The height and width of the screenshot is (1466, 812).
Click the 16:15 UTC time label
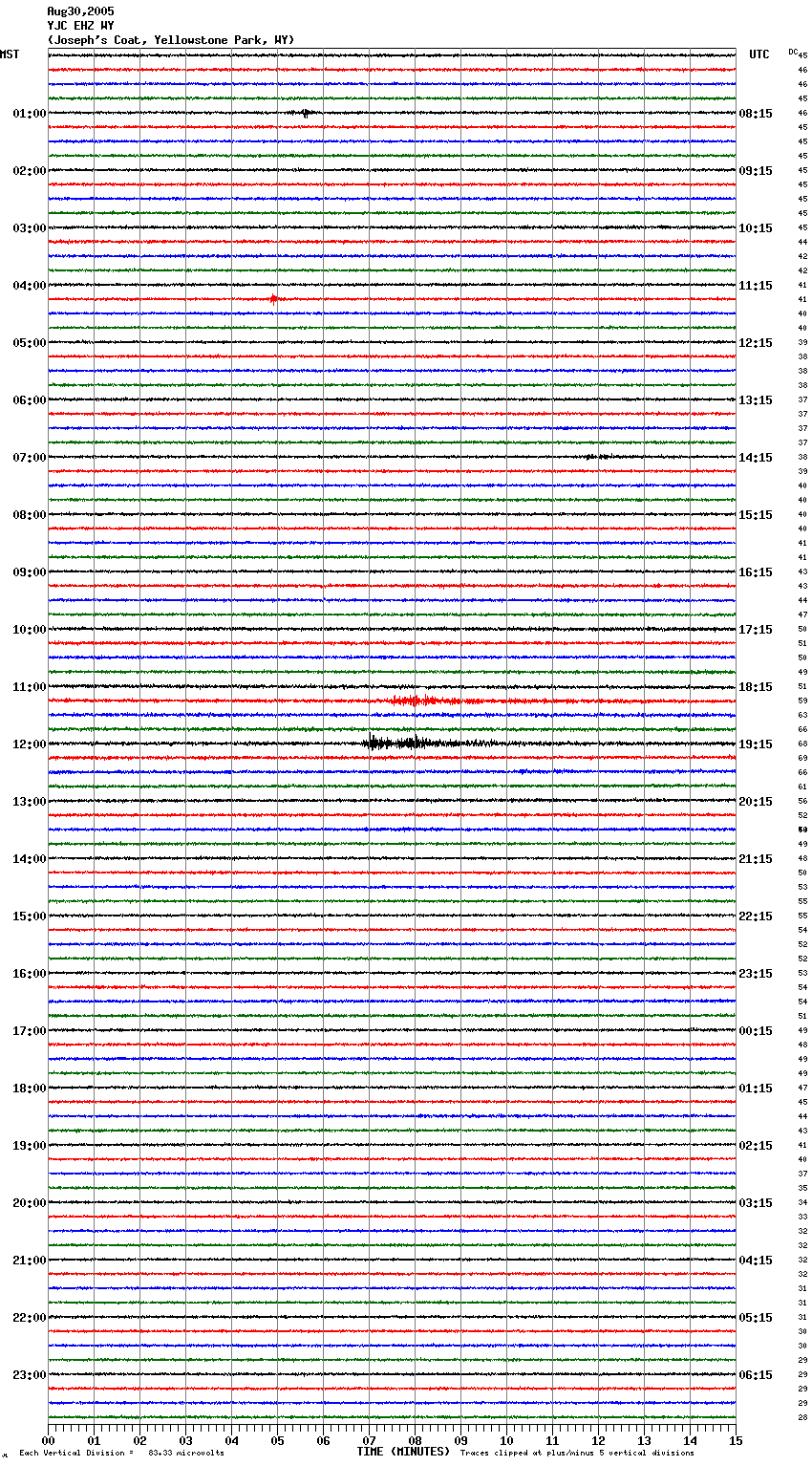click(x=756, y=572)
